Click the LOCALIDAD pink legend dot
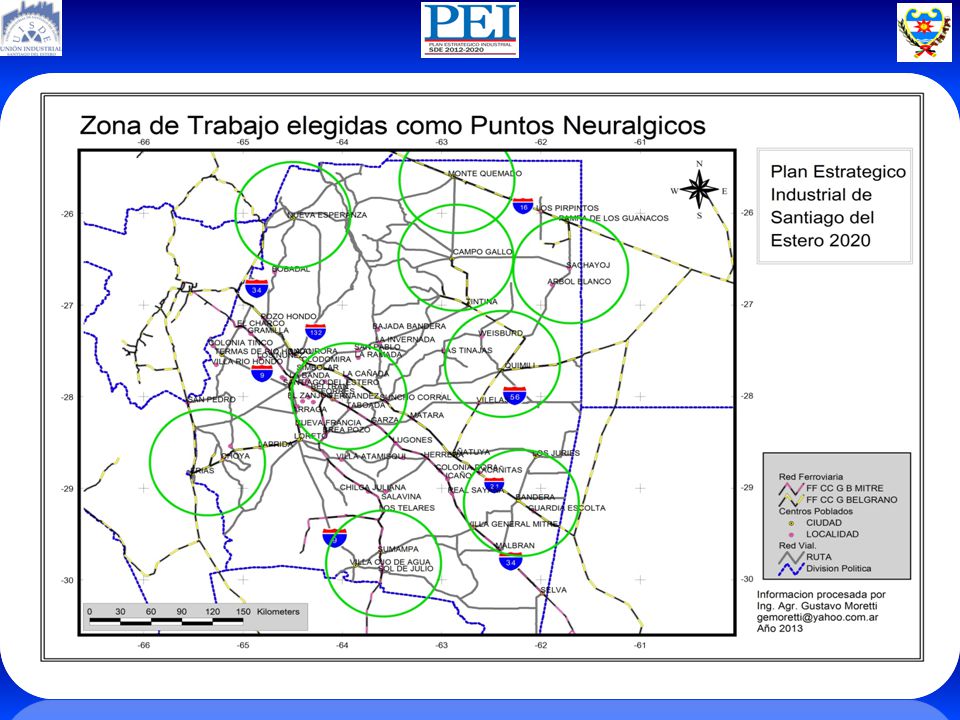Viewport: 960px width, 720px height. (791, 534)
